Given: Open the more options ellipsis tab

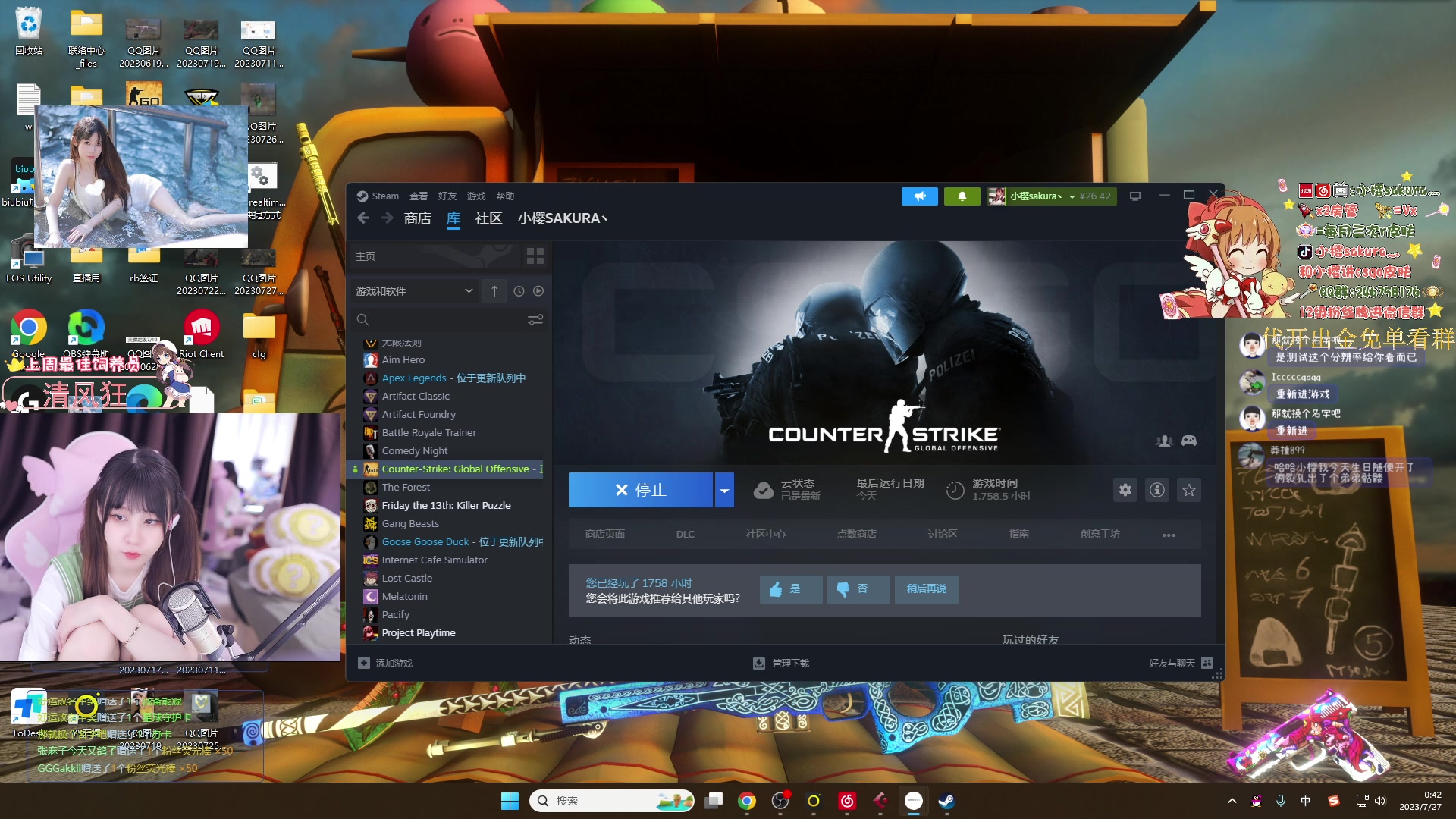Looking at the screenshot, I should click(x=1169, y=535).
